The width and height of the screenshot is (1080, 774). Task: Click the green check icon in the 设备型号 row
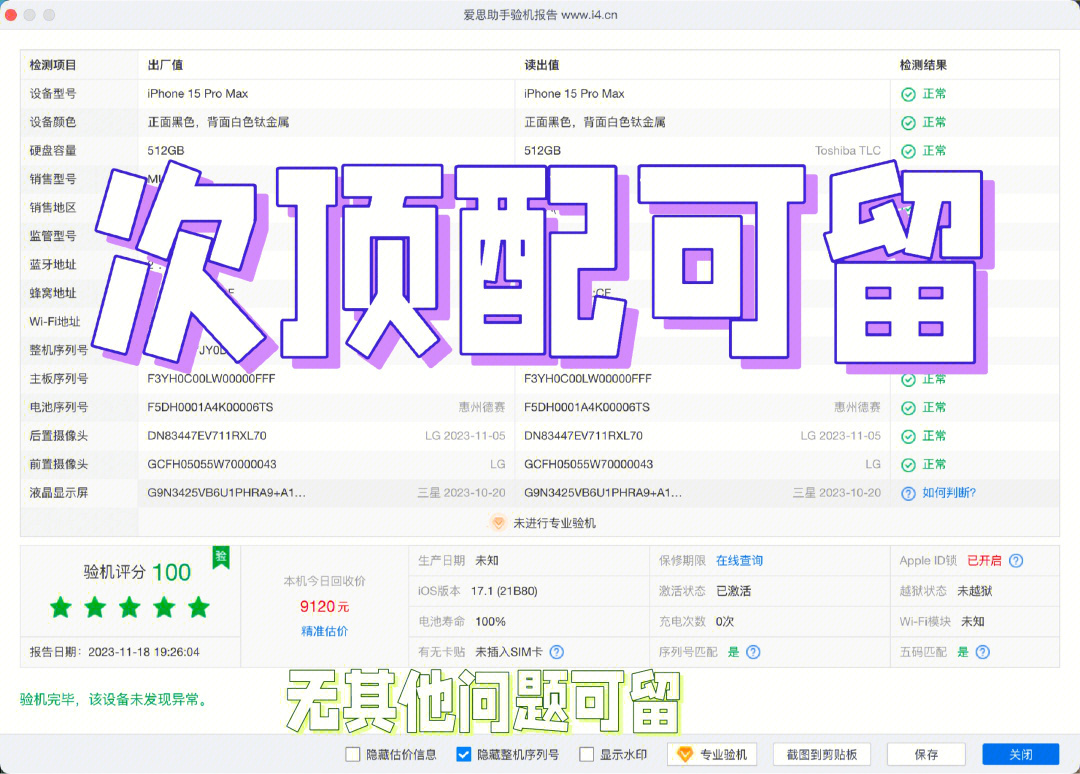pyautogui.click(x=908, y=94)
